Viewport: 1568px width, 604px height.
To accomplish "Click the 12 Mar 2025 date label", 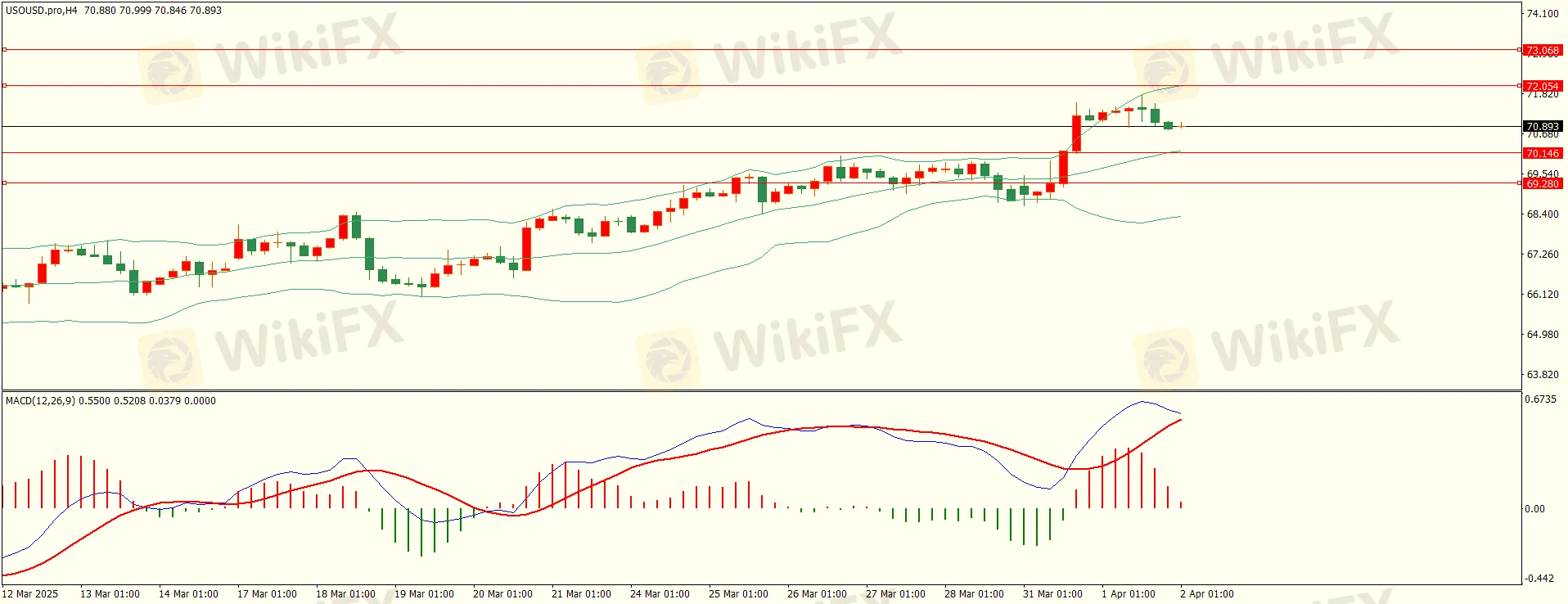I will (30, 594).
